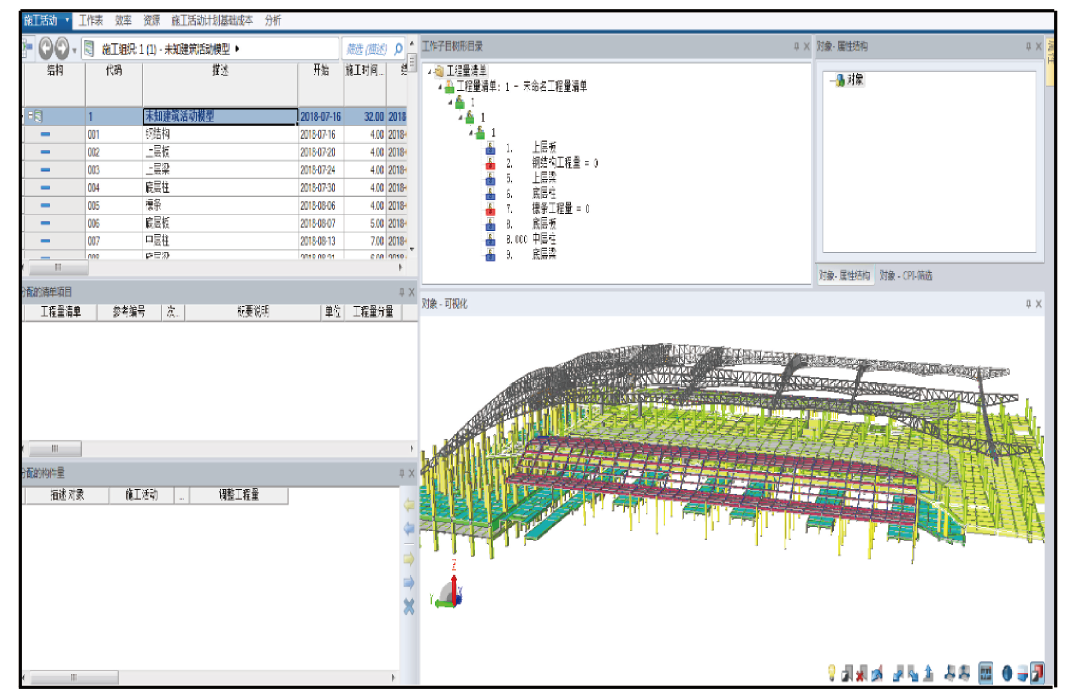Select the 钢结构工程量 = 0 tree item
The image size is (1073, 698).
(565, 162)
